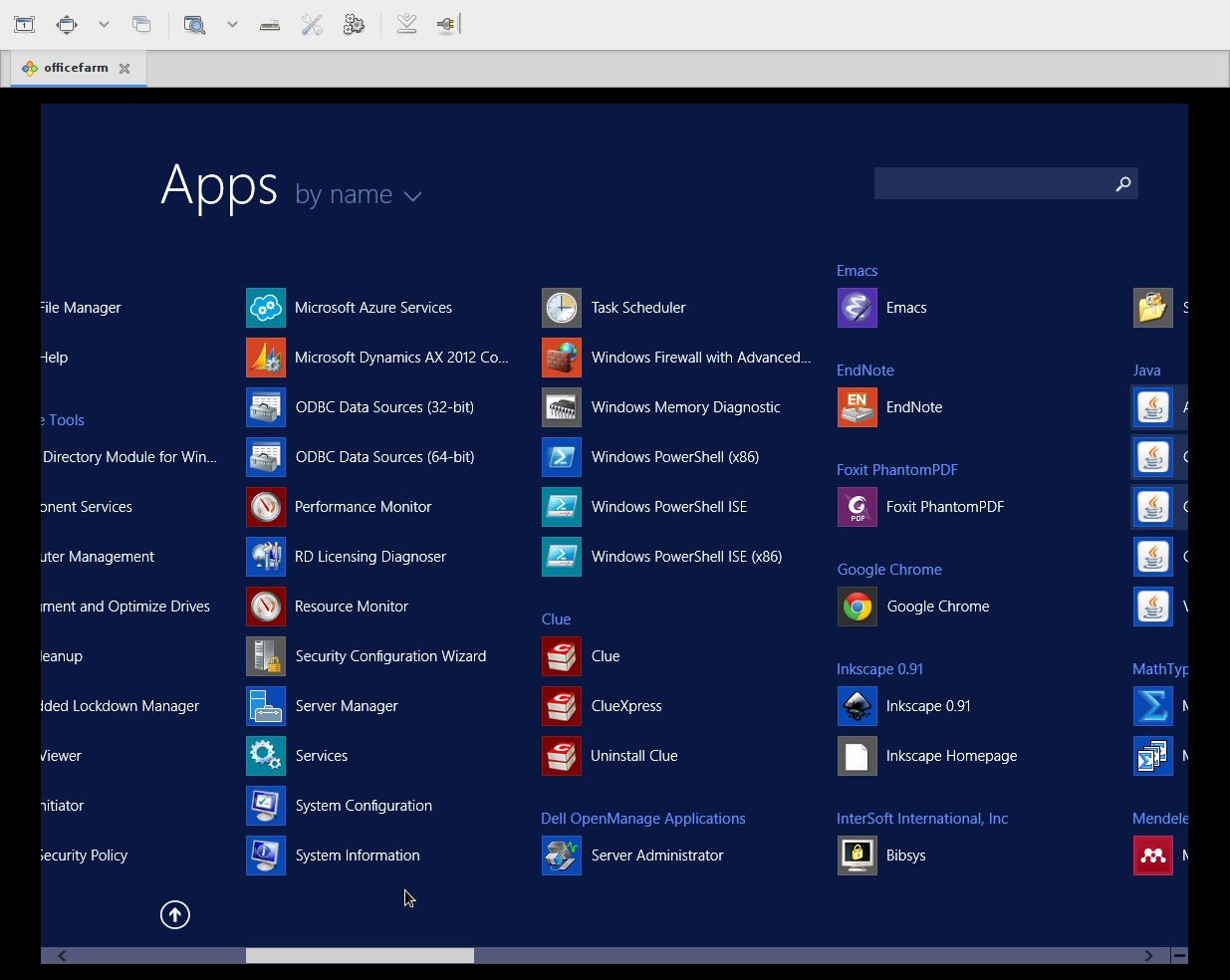Launch Microsoft Dynamics AX 2012 app
1230x980 pixels.
click(377, 358)
